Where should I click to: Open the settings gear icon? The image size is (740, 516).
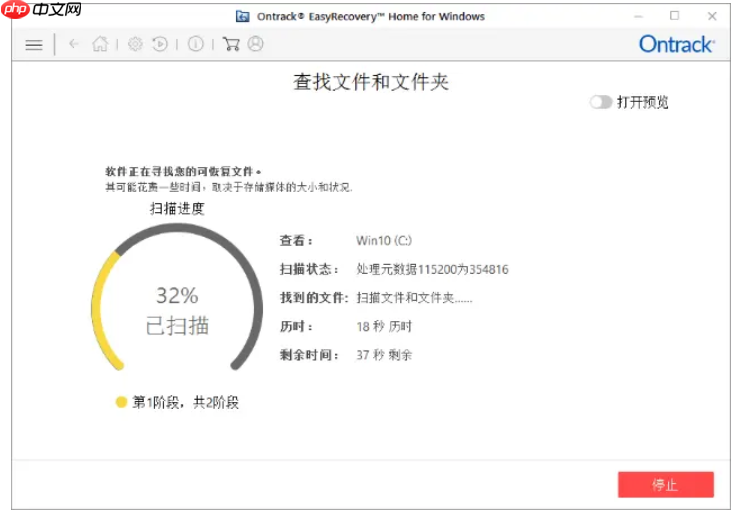[135, 44]
